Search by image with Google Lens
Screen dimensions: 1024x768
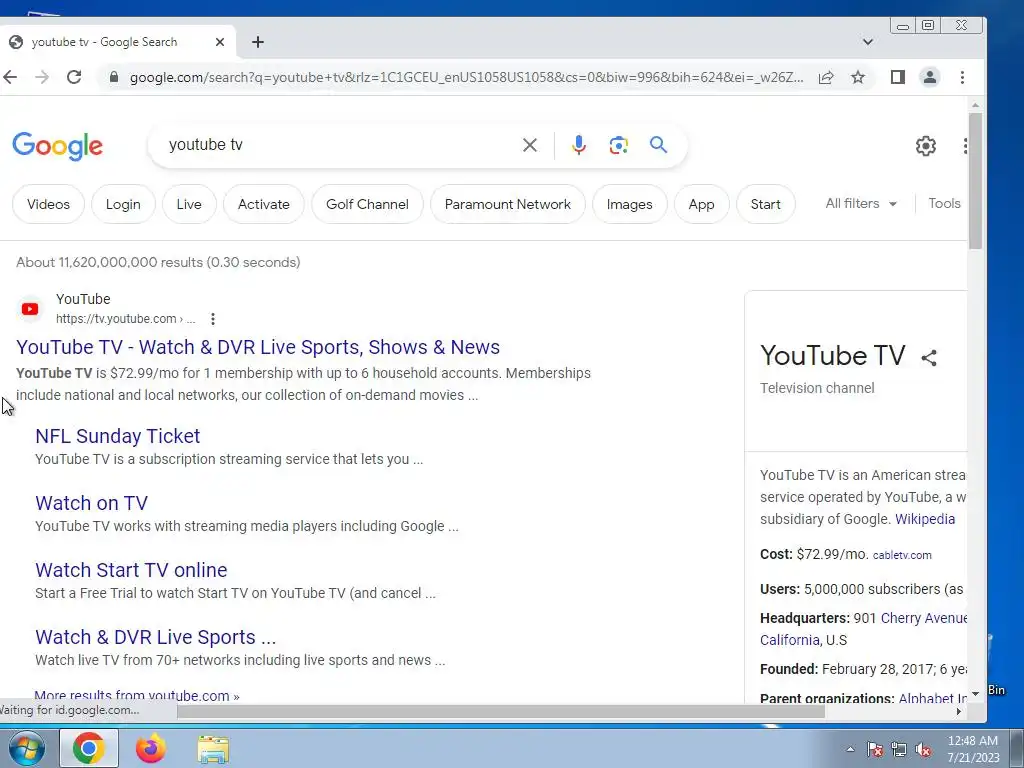pos(618,145)
